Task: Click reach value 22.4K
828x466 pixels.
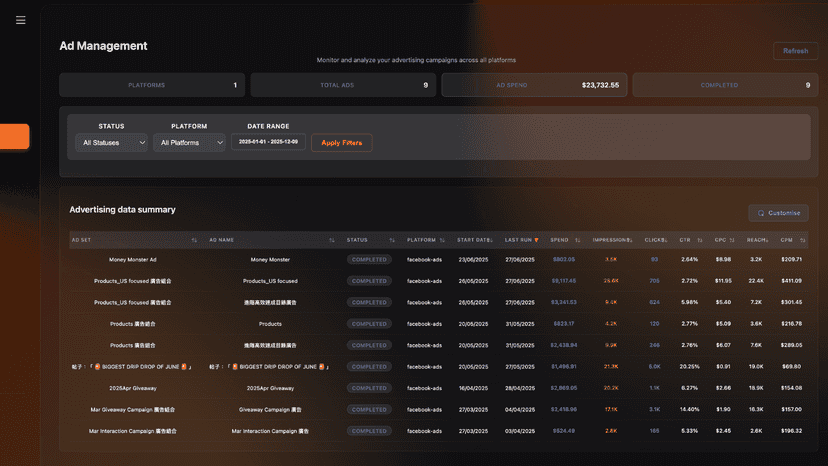Action: tap(756, 281)
